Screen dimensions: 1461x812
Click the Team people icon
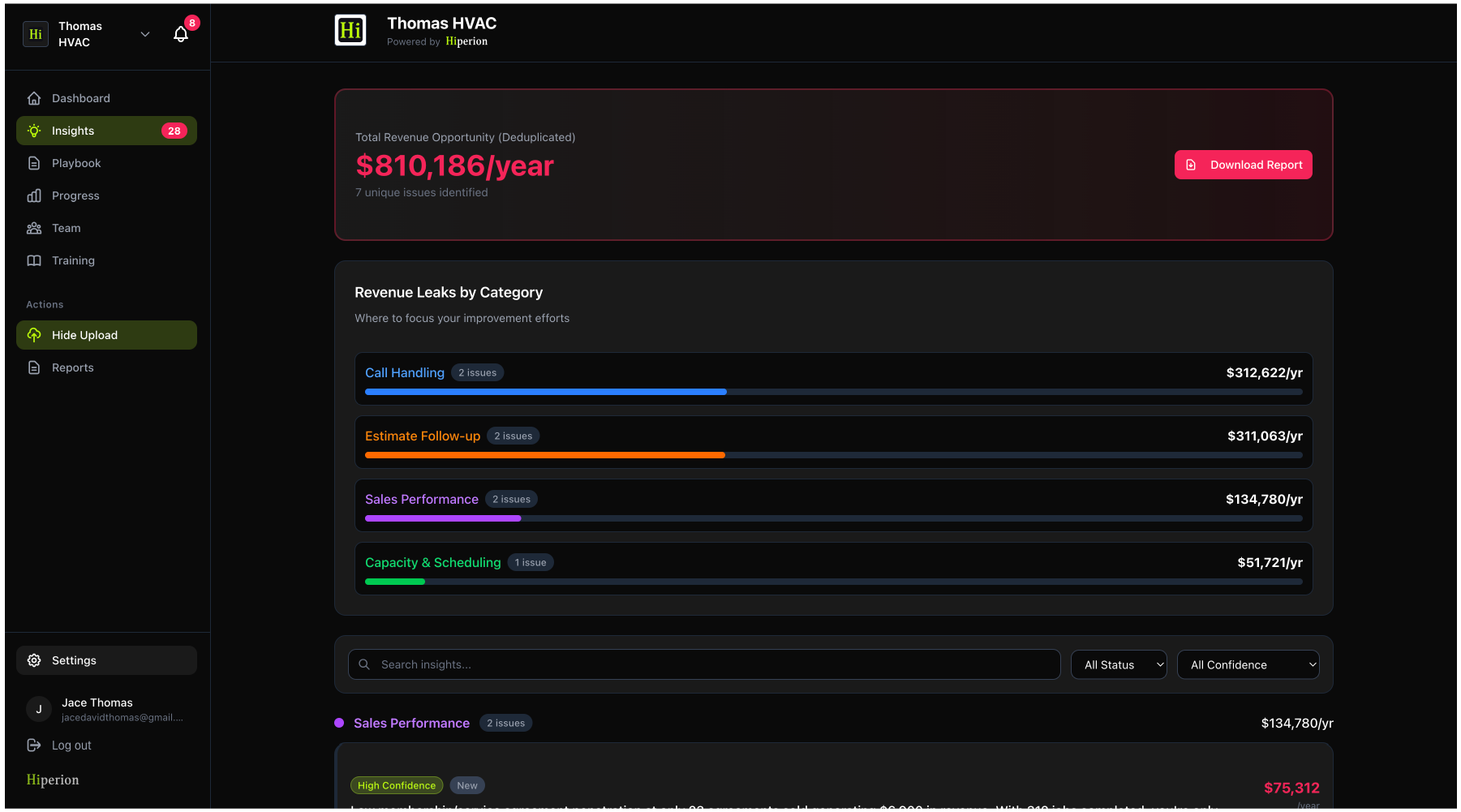(34, 228)
